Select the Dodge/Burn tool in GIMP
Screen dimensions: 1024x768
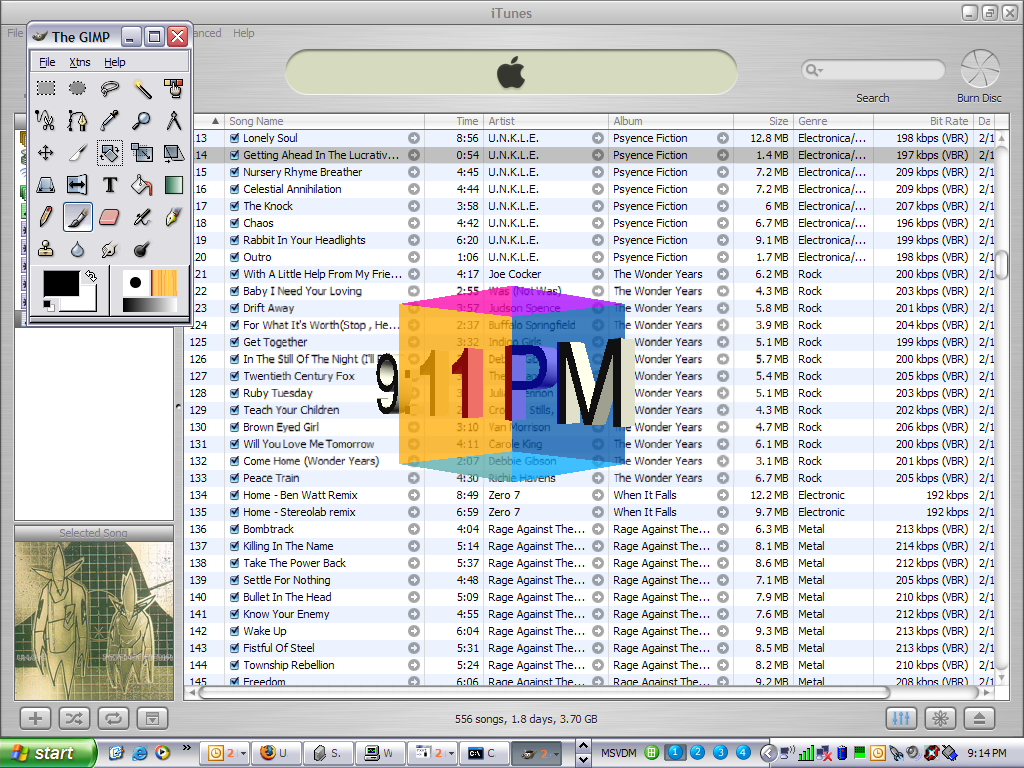(x=142, y=249)
